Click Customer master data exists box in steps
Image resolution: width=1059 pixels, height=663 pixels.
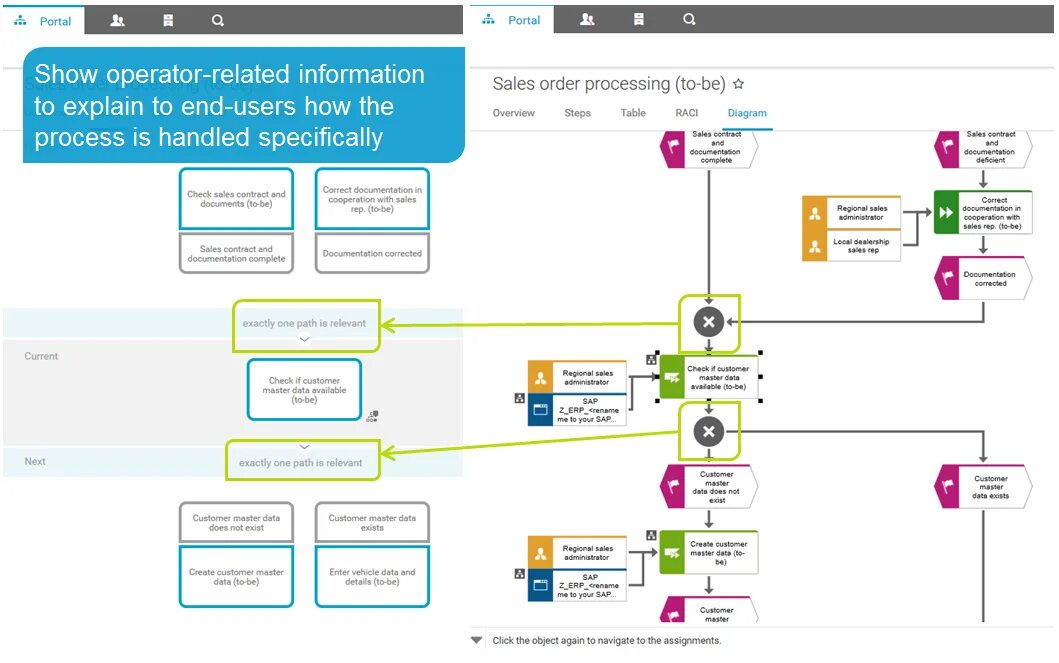pos(372,523)
